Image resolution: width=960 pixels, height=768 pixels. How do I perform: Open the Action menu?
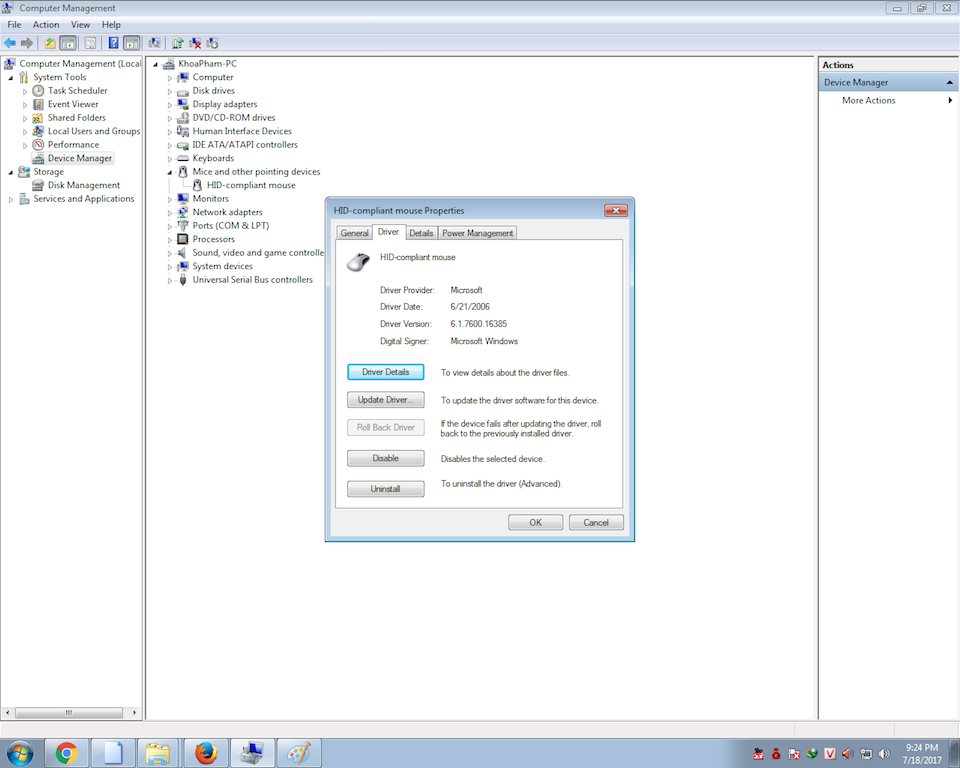coord(46,24)
